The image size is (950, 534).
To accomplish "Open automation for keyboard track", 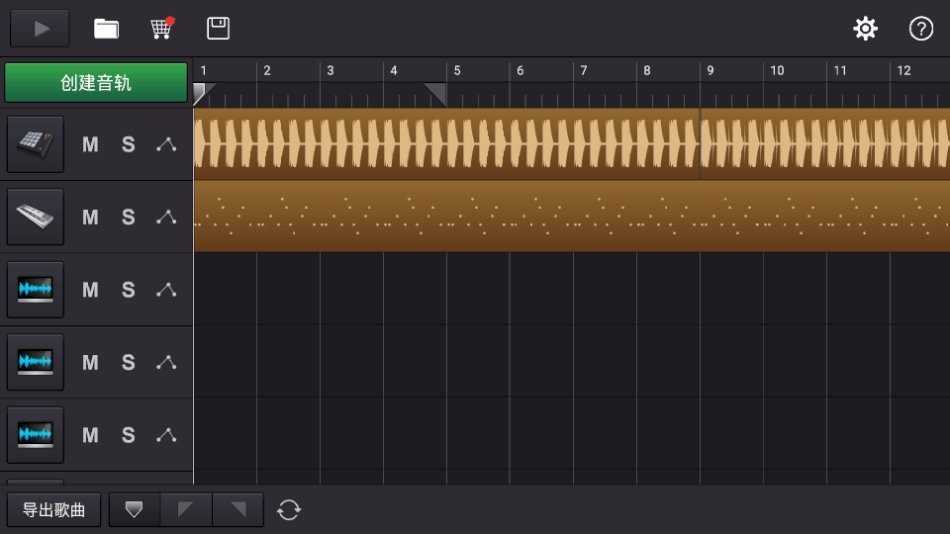I will pyautogui.click(x=166, y=217).
